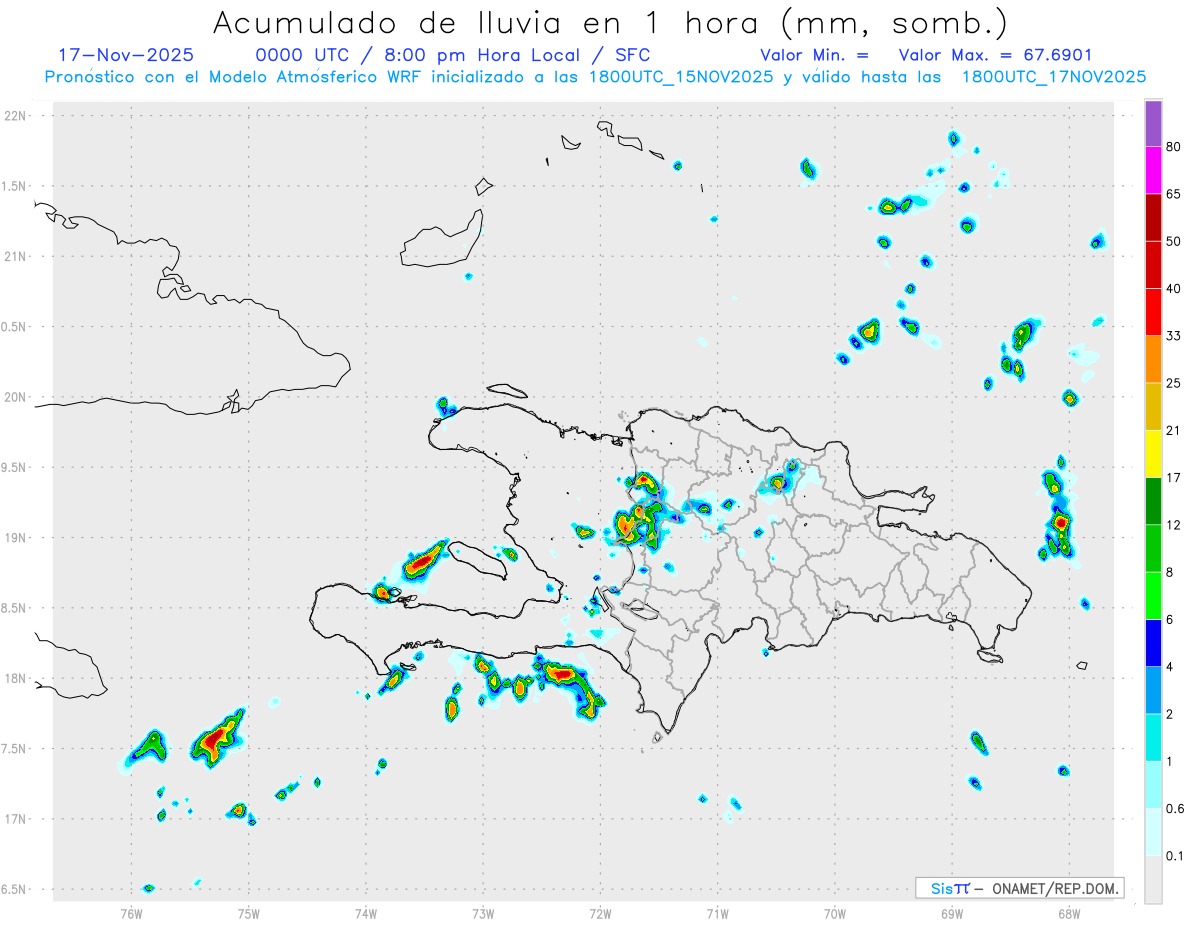Click the '21N' latitude axis label
This screenshot has width=1200, height=927.
(15, 257)
